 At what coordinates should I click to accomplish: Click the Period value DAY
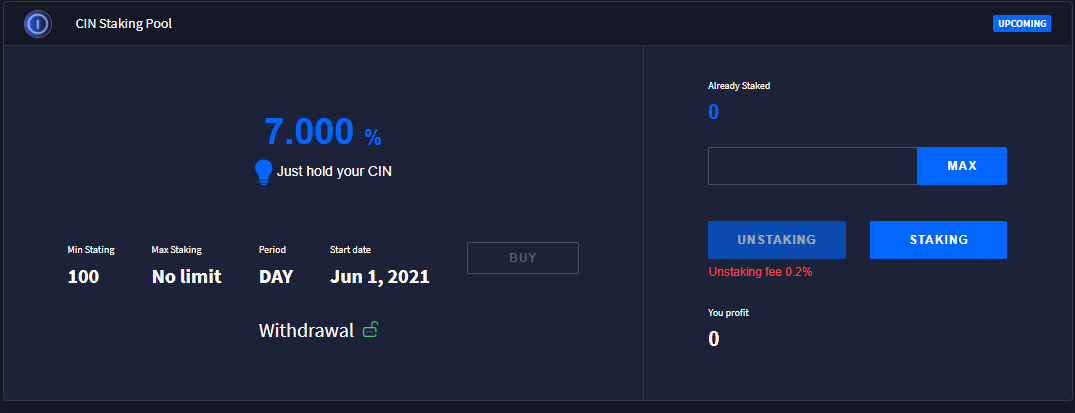276,277
